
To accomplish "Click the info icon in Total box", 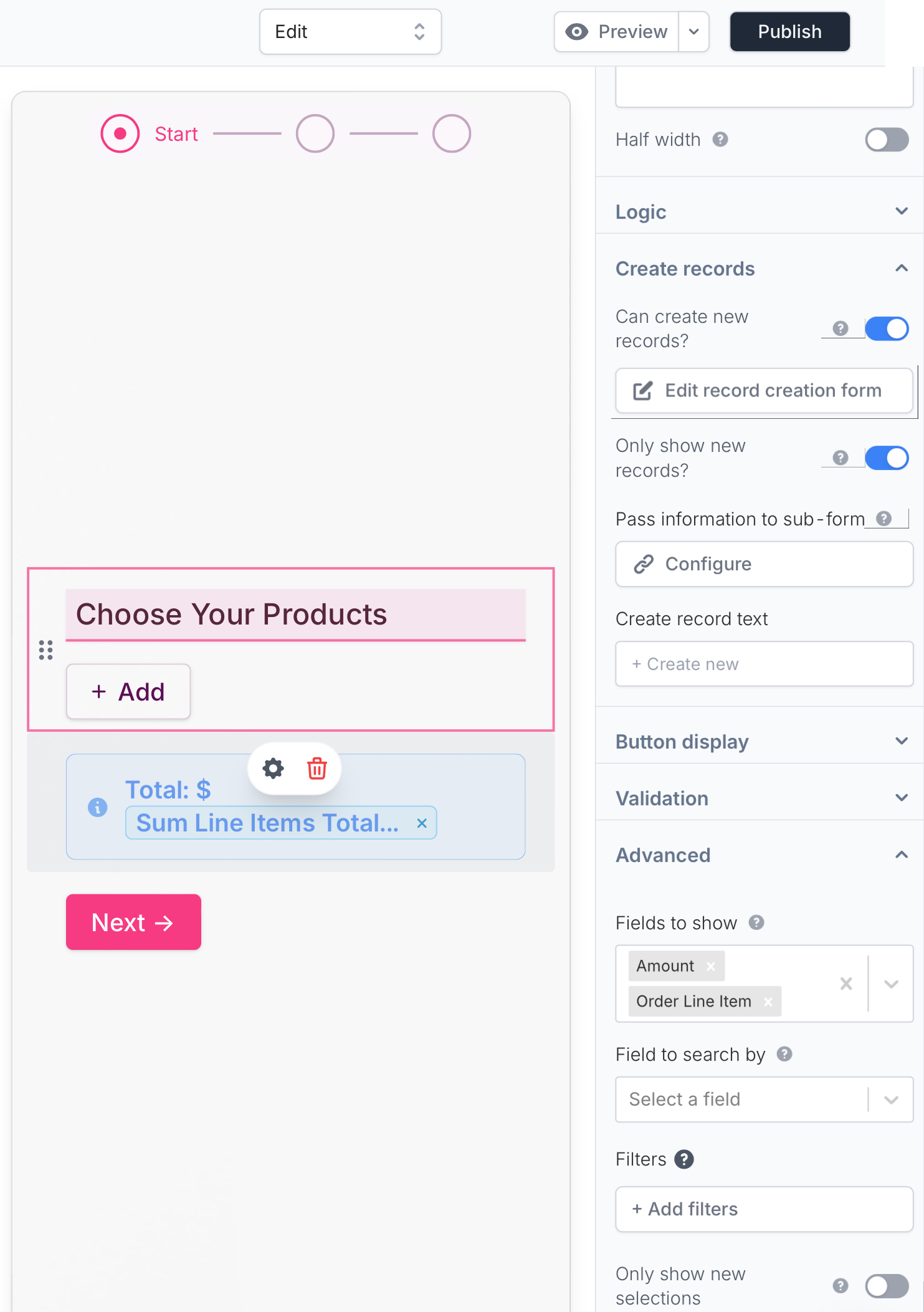I will (97, 807).
